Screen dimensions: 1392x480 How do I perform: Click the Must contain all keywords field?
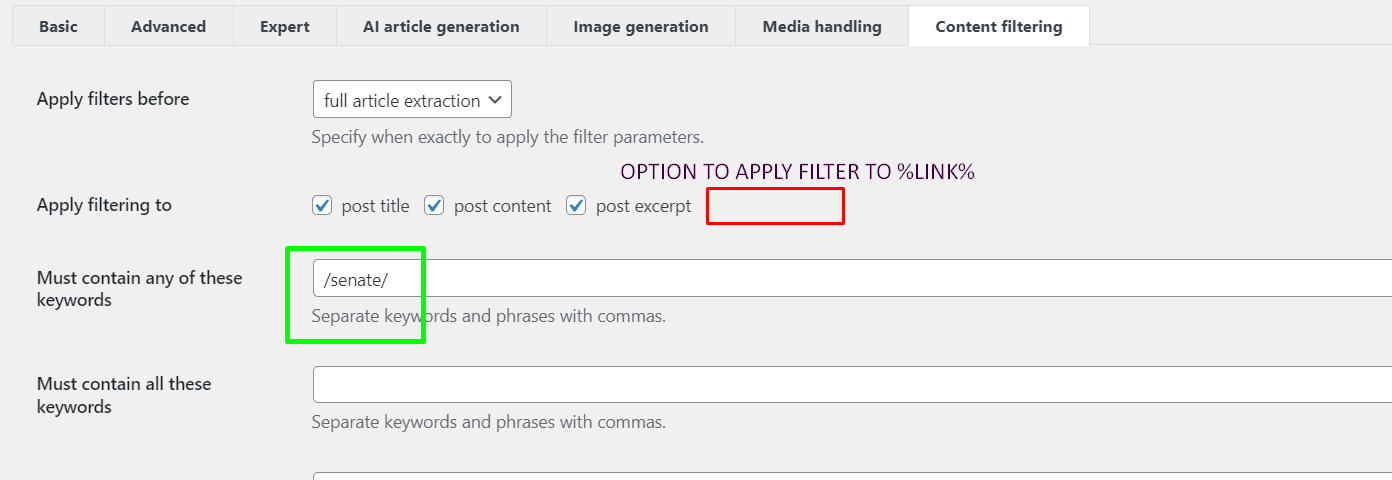[852, 384]
